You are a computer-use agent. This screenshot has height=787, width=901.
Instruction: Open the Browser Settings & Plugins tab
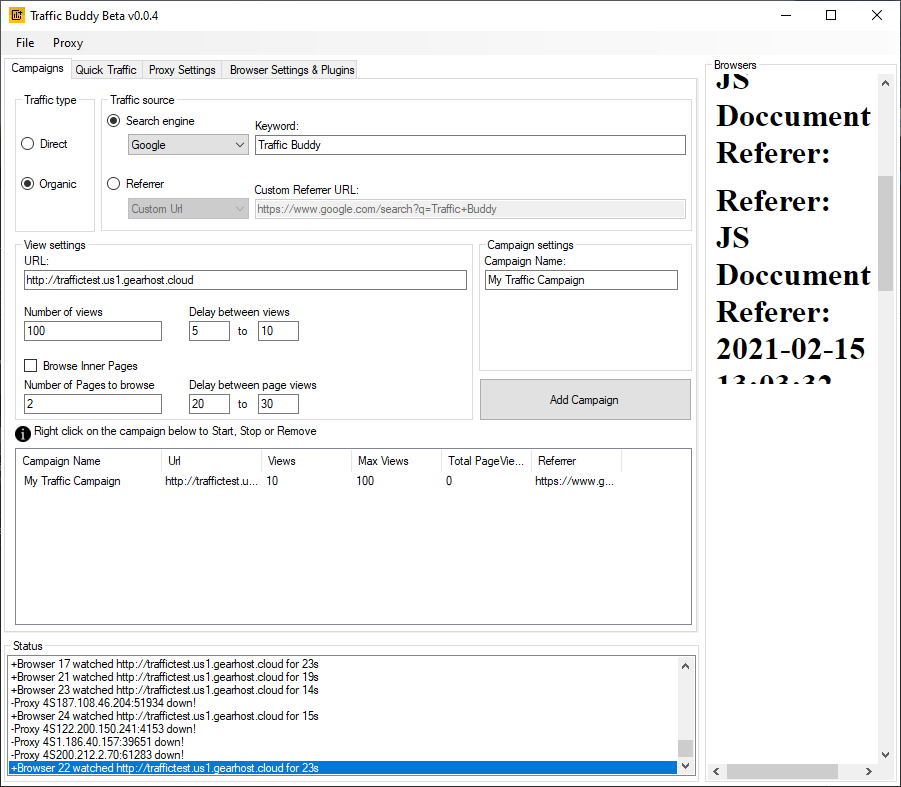(291, 69)
